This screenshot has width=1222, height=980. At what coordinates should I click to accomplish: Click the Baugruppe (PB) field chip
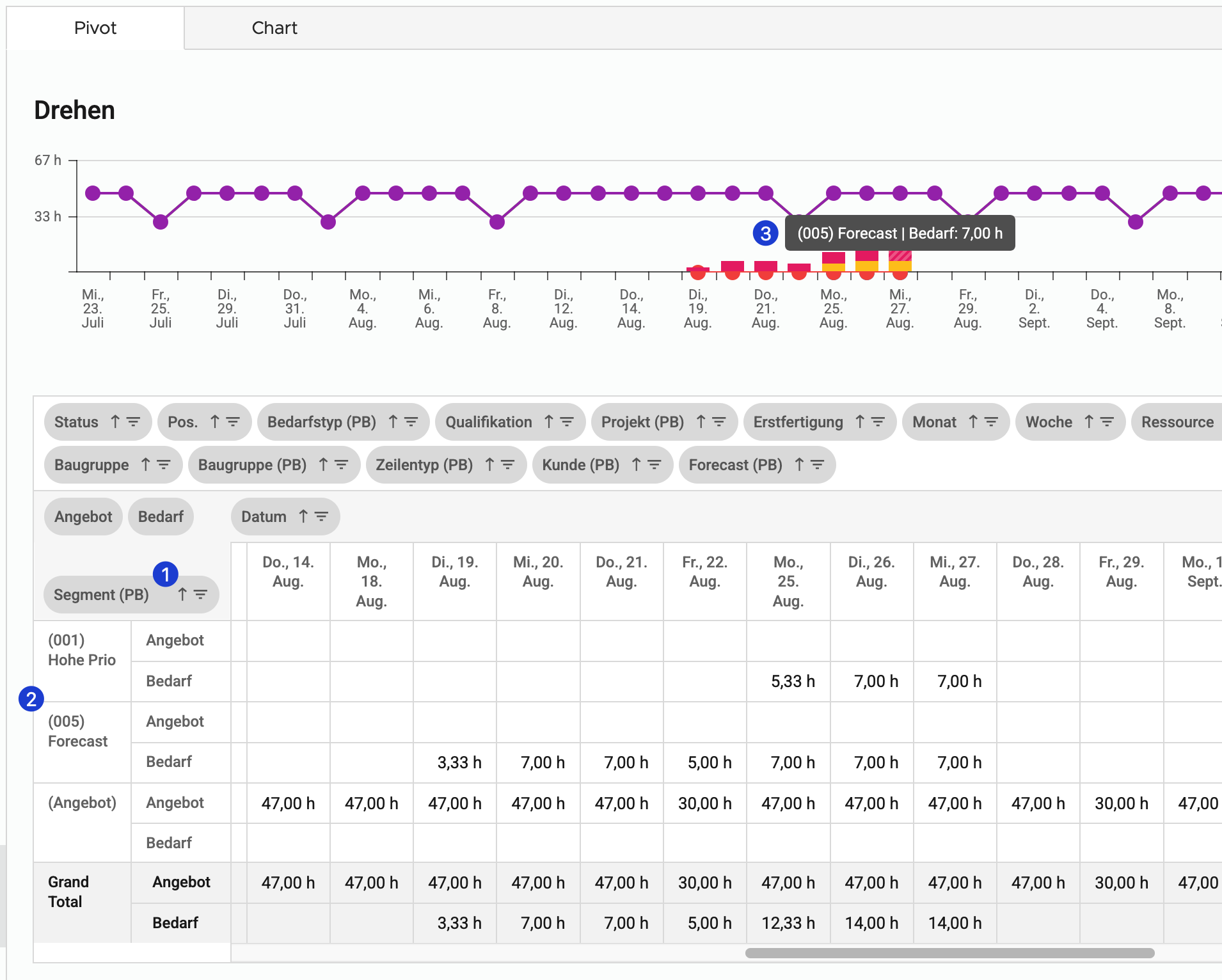tap(252, 464)
